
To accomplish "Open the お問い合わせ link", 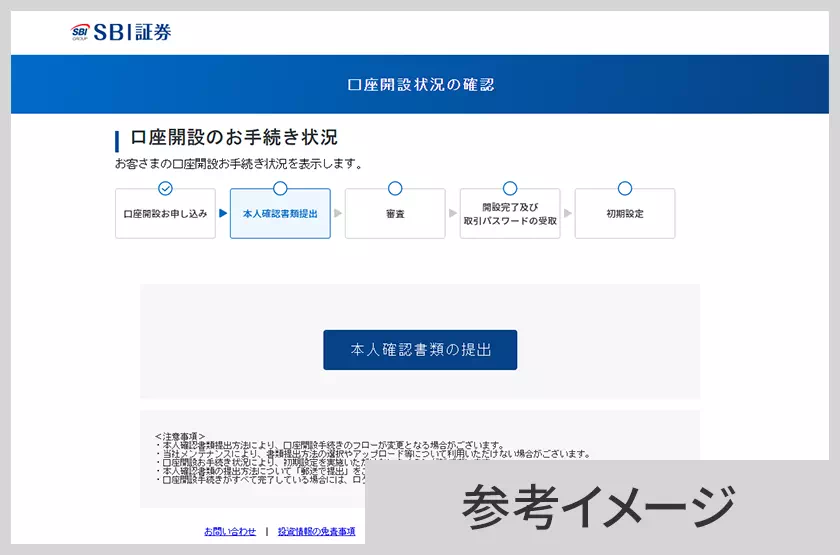I will [x=230, y=531].
